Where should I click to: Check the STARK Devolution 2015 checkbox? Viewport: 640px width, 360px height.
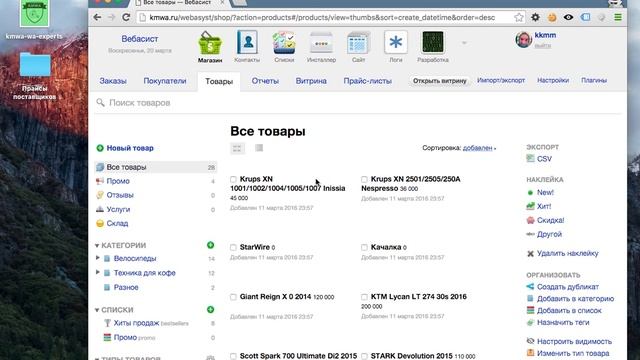(x=364, y=356)
